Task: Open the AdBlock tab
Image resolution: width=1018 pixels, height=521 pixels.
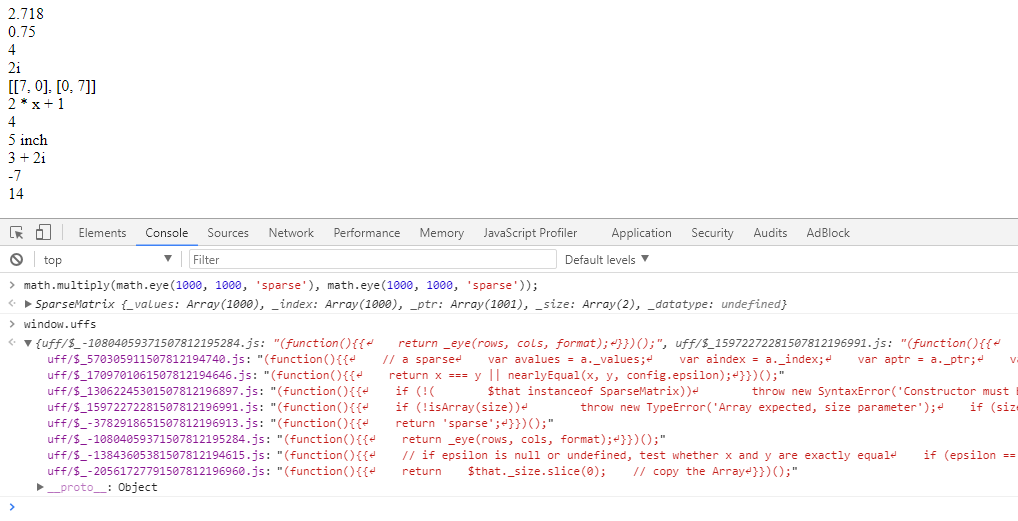Action: click(828, 233)
